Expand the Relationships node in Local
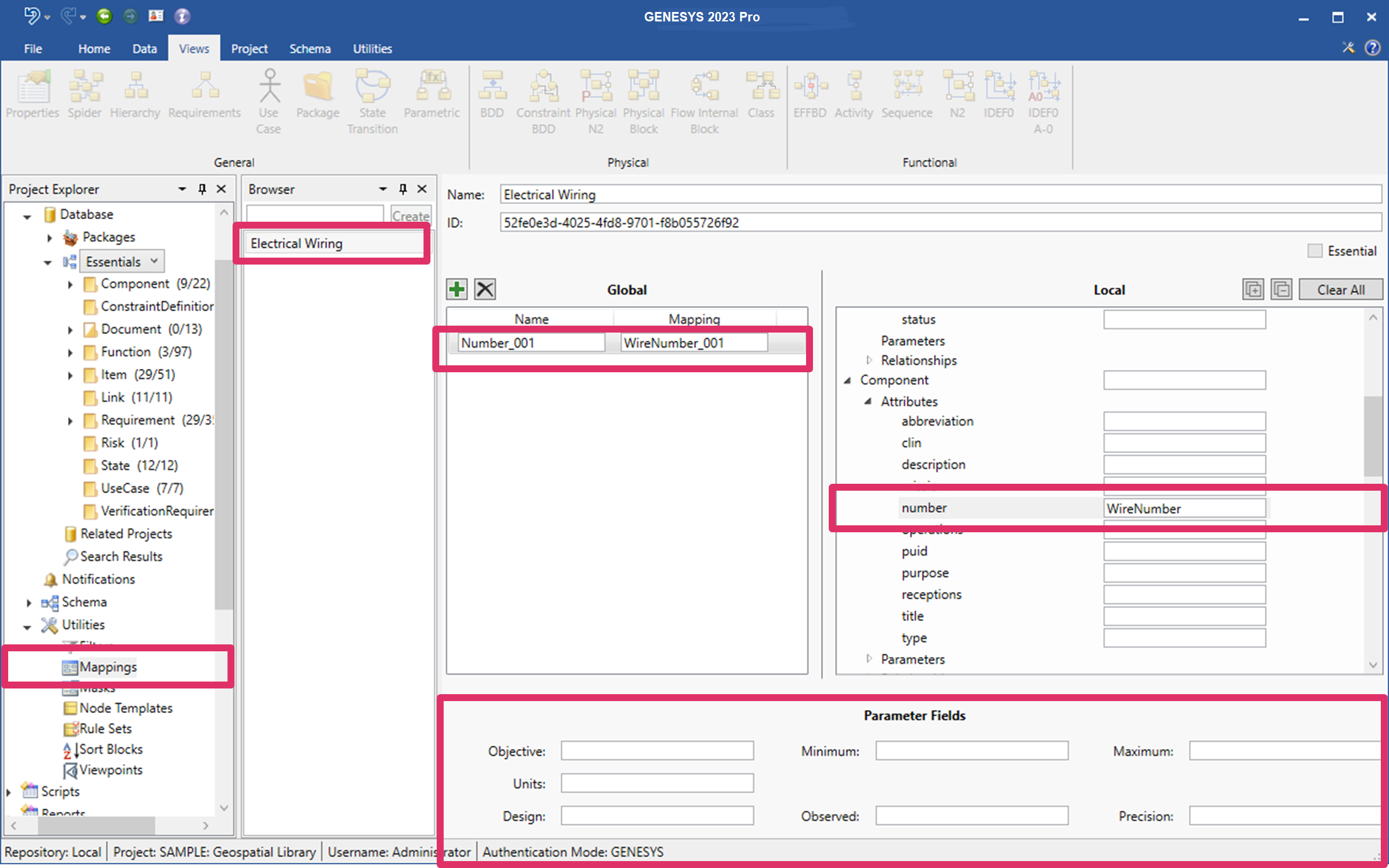The image size is (1389, 868). (x=869, y=360)
